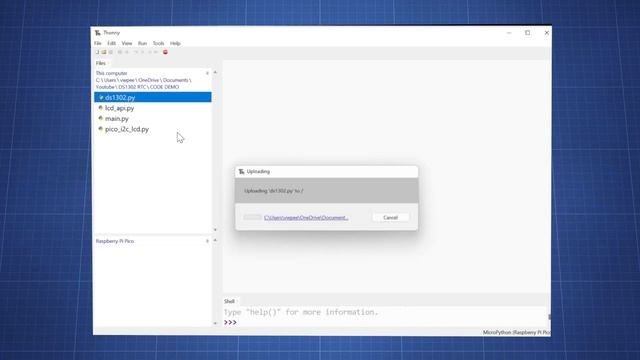Click the Debug current script icon

pyautogui.click(x=127, y=52)
